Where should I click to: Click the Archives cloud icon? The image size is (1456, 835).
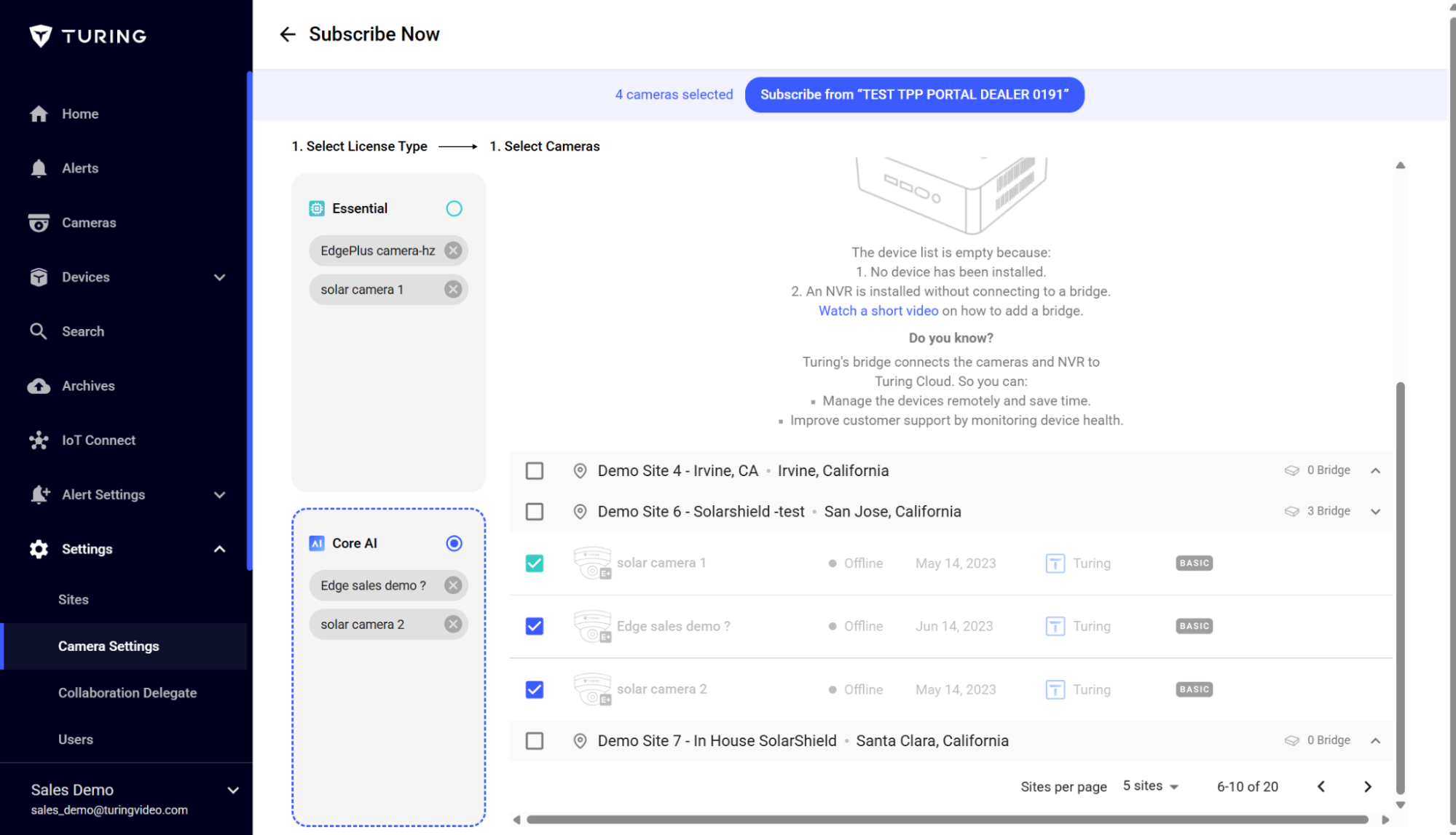(39, 386)
